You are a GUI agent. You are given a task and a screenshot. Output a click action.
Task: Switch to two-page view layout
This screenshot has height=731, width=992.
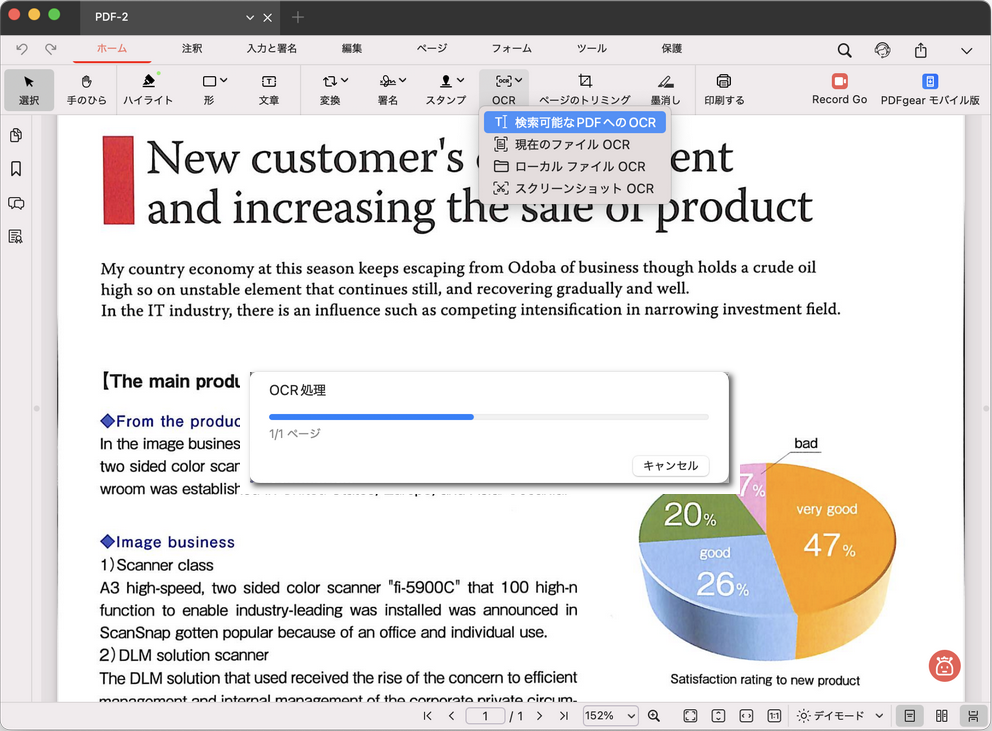(x=941, y=716)
